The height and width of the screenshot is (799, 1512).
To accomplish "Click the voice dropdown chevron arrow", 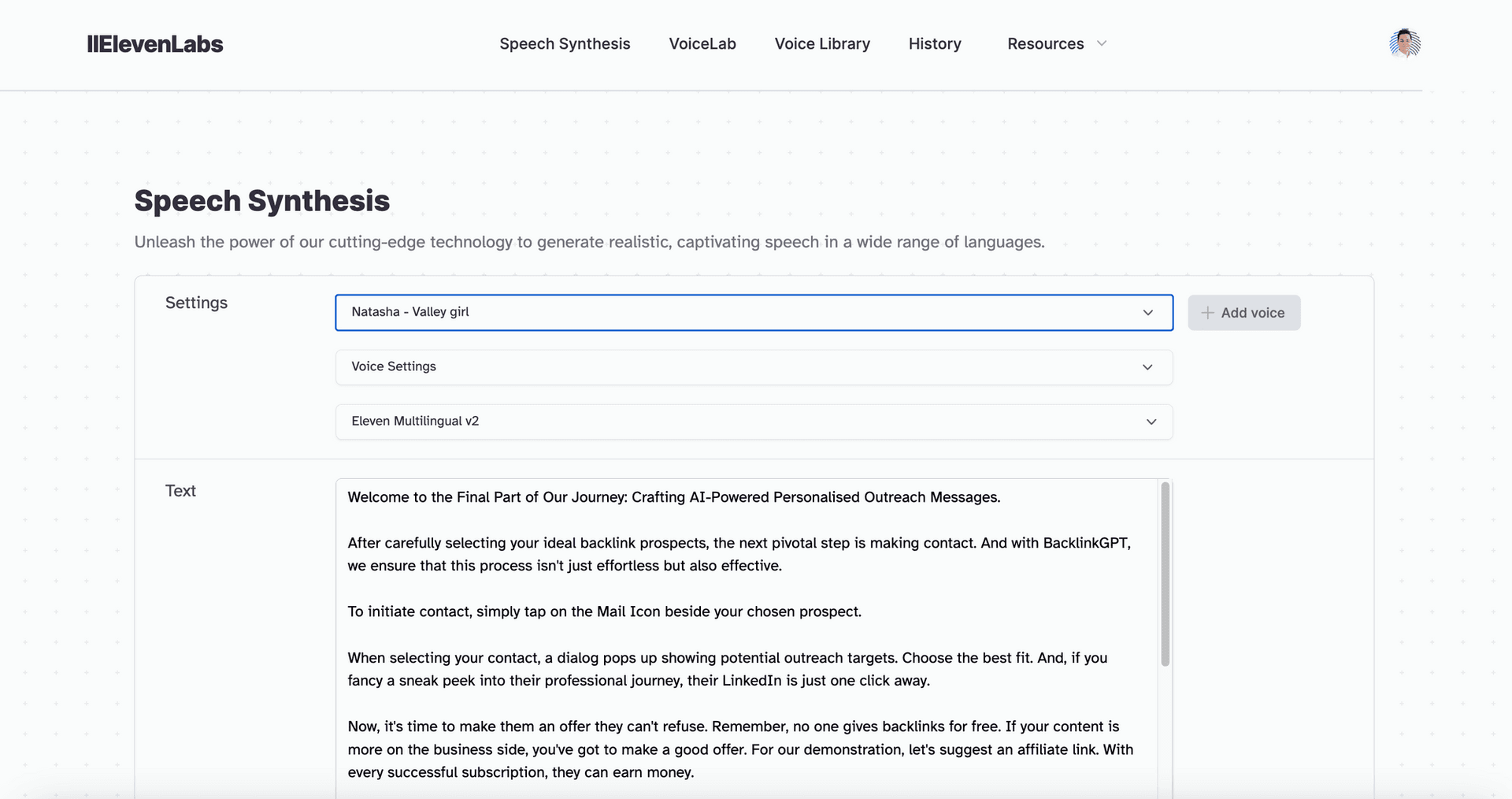I will [1148, 313].
